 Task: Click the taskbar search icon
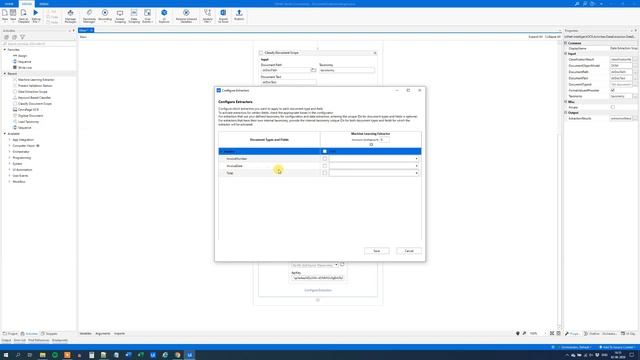coord(18,355)
